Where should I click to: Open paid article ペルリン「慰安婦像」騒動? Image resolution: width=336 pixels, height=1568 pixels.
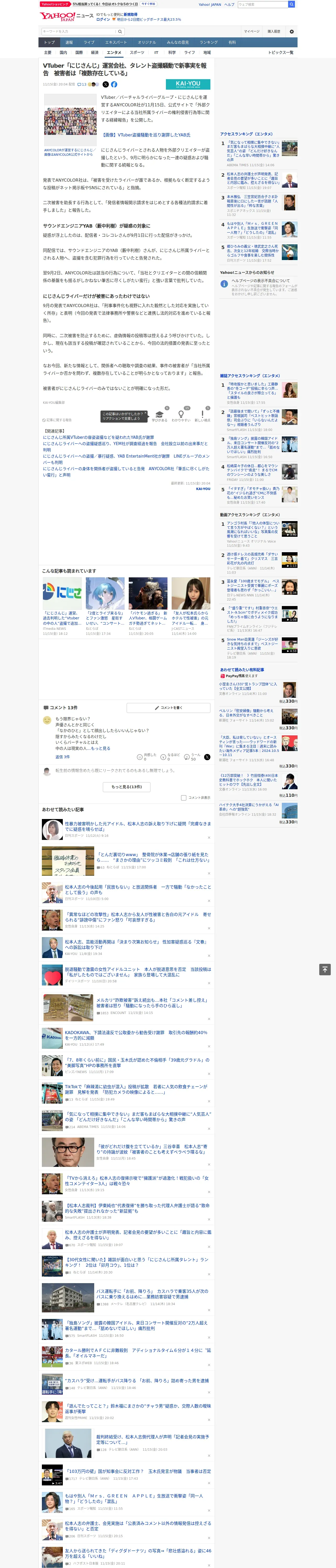246,713
